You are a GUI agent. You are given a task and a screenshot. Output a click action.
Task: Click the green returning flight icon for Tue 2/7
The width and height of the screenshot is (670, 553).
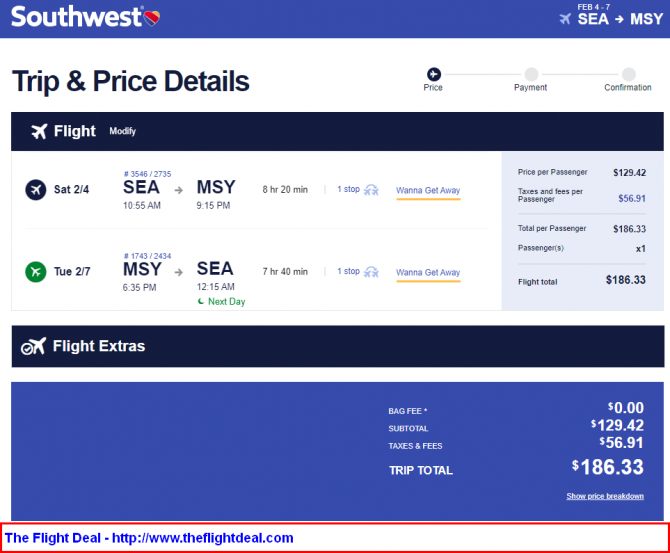pos(36,272)
